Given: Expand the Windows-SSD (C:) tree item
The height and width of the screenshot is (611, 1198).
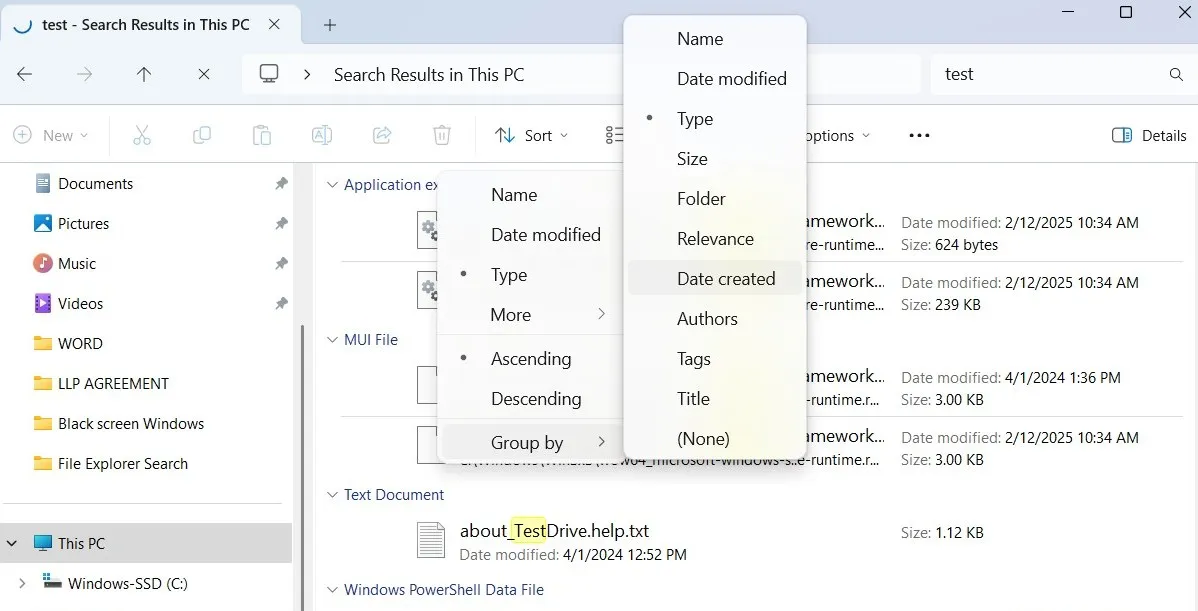Looking at the screenshot, I should coord(20,583).
